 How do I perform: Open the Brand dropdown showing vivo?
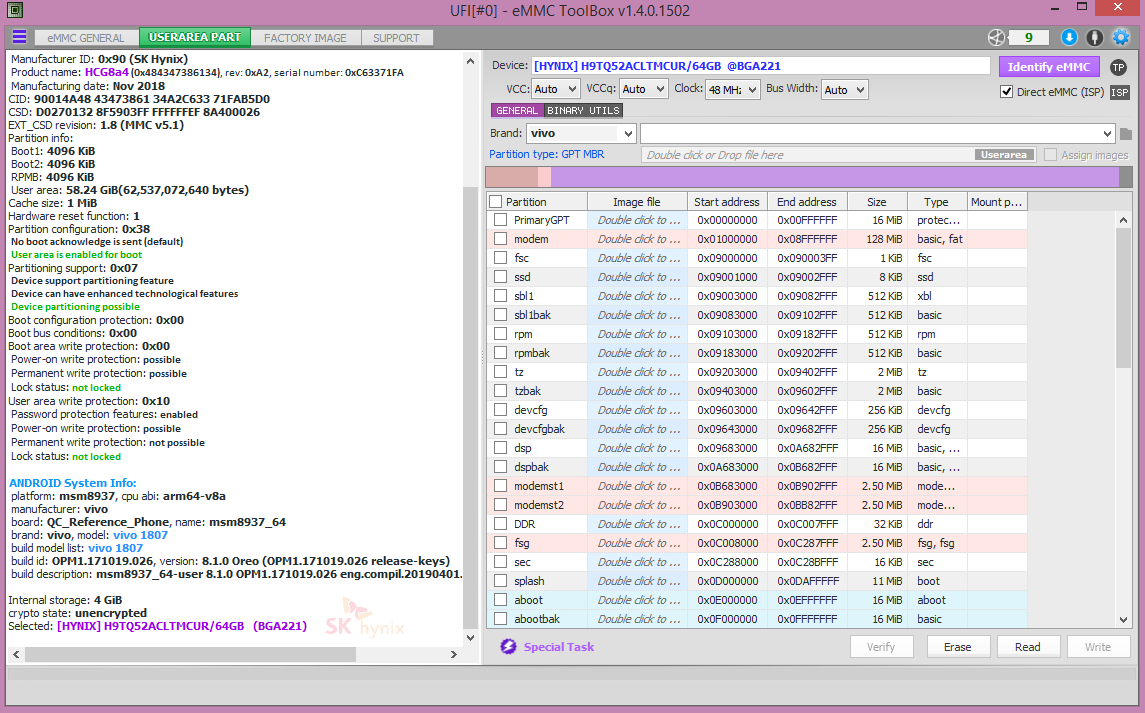(581, 134)
